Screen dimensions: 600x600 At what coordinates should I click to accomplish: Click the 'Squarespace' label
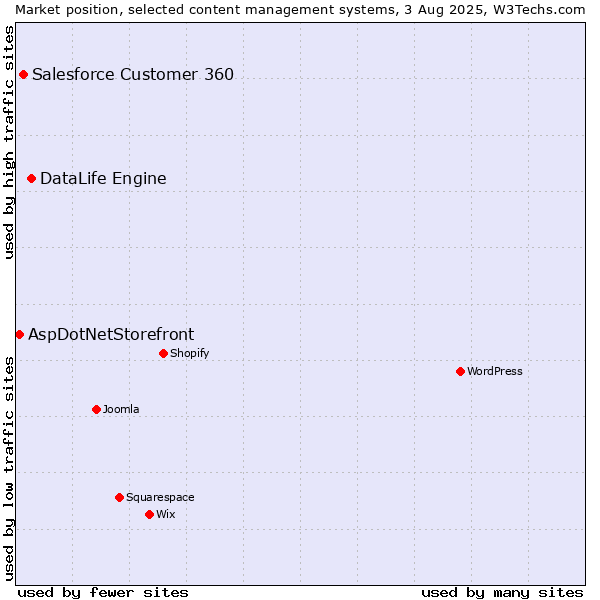point(160,498)
